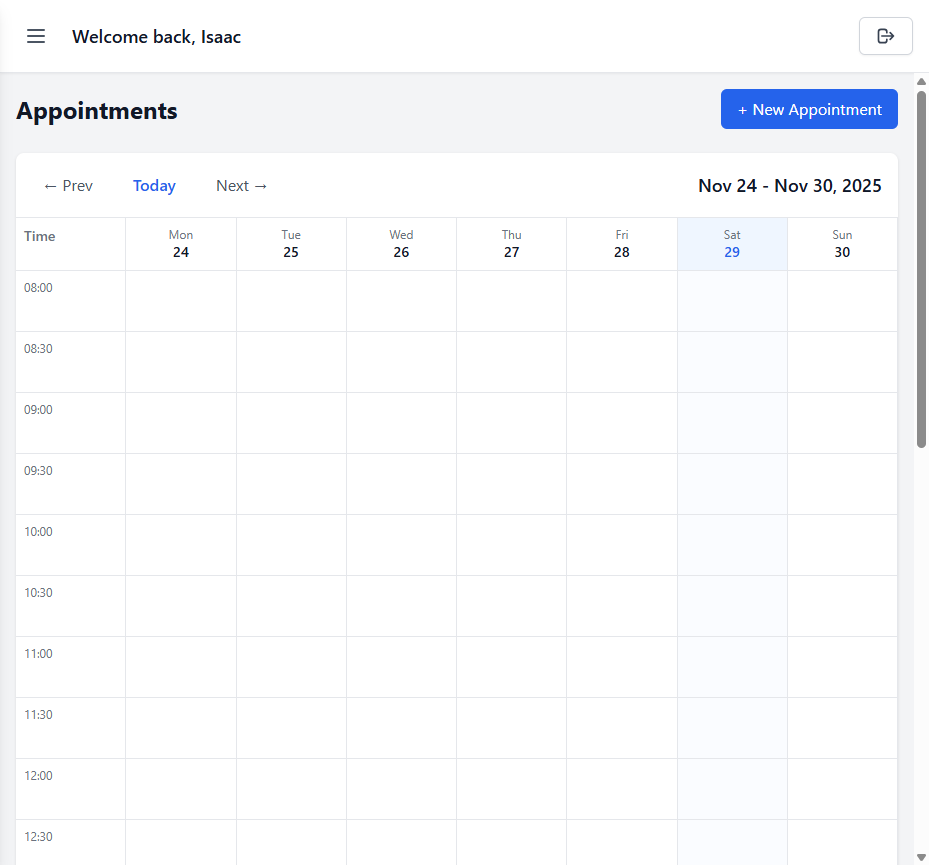Click the Time column header label
The height and width of the screenshot is (865, 929).
click(39, 236)
